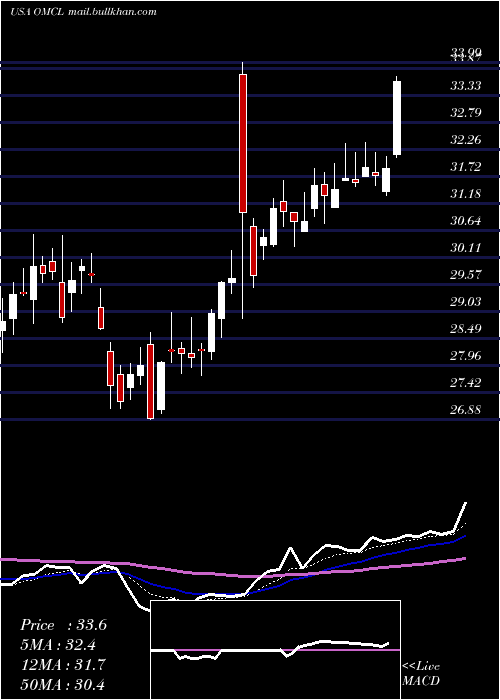The height and width of the screenshot is (700, 500).
Task: Select the 32.26 price axis label
Action: pyautogui.click(x=466, y=140)
